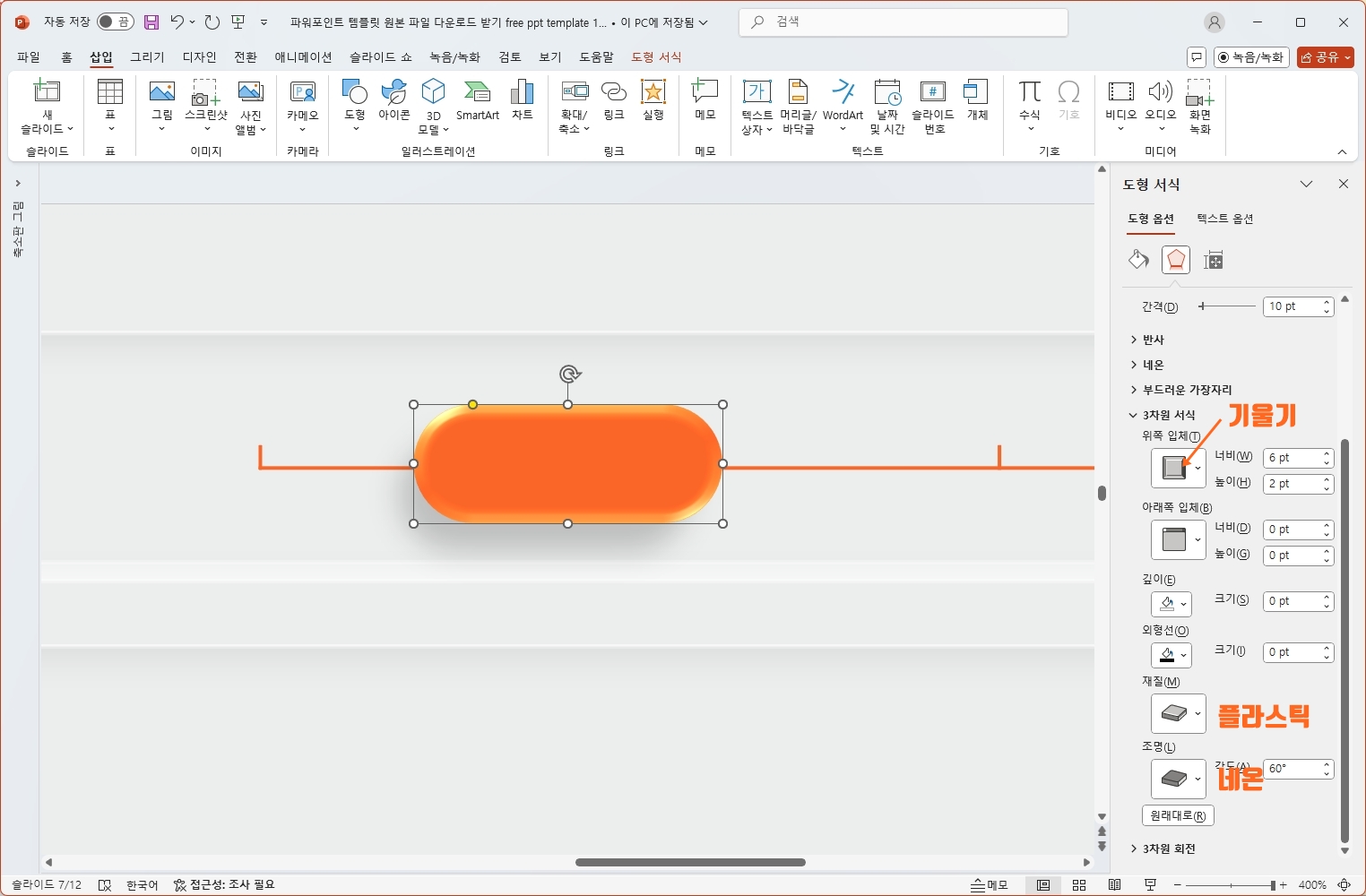Switch to Slide Sorter view
The image size is (1366, 896).
click(1079, 885)
